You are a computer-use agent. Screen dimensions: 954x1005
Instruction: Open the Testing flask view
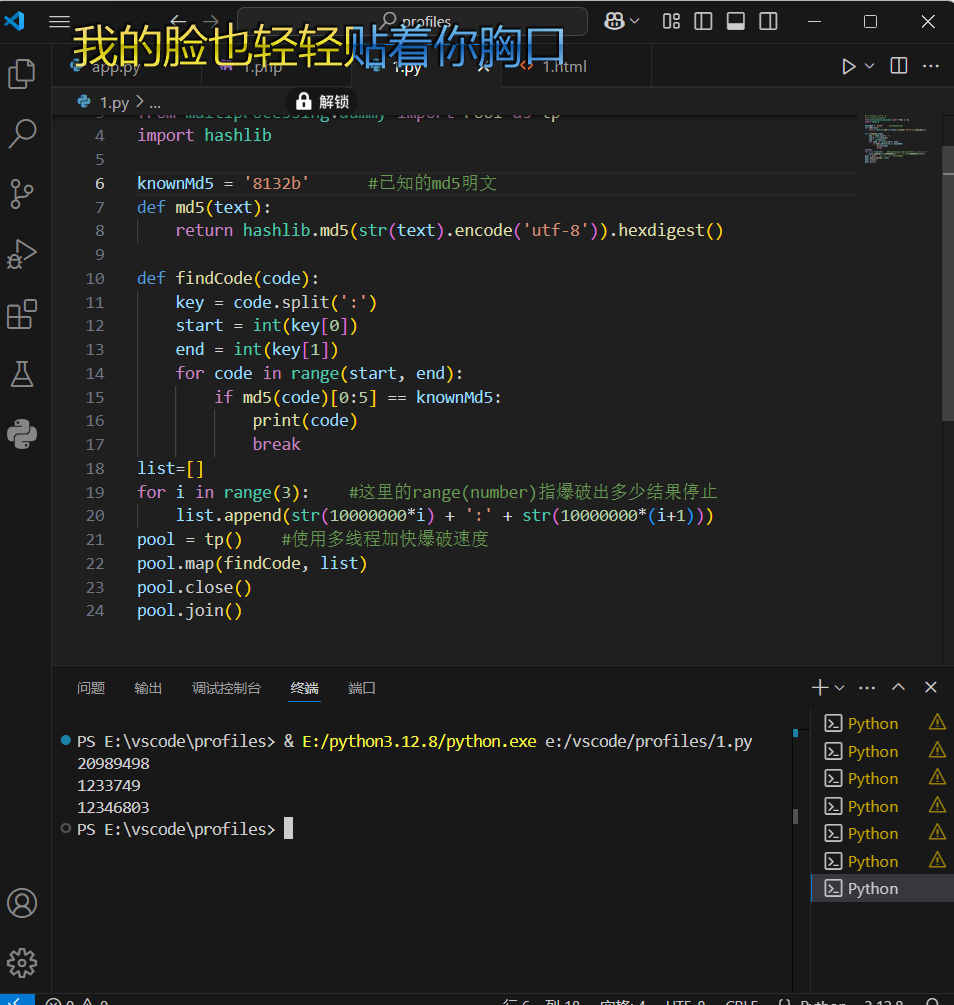point(22,374)
